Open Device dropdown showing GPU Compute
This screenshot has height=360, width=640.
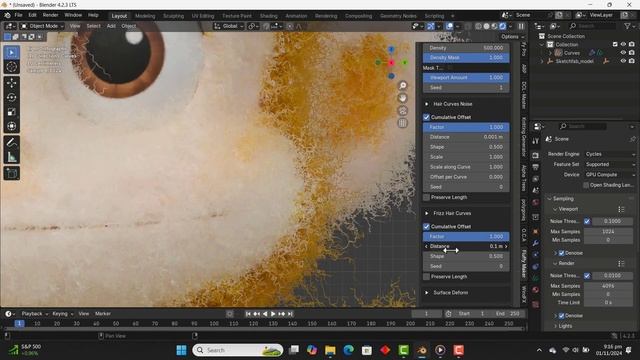point(610,174)
